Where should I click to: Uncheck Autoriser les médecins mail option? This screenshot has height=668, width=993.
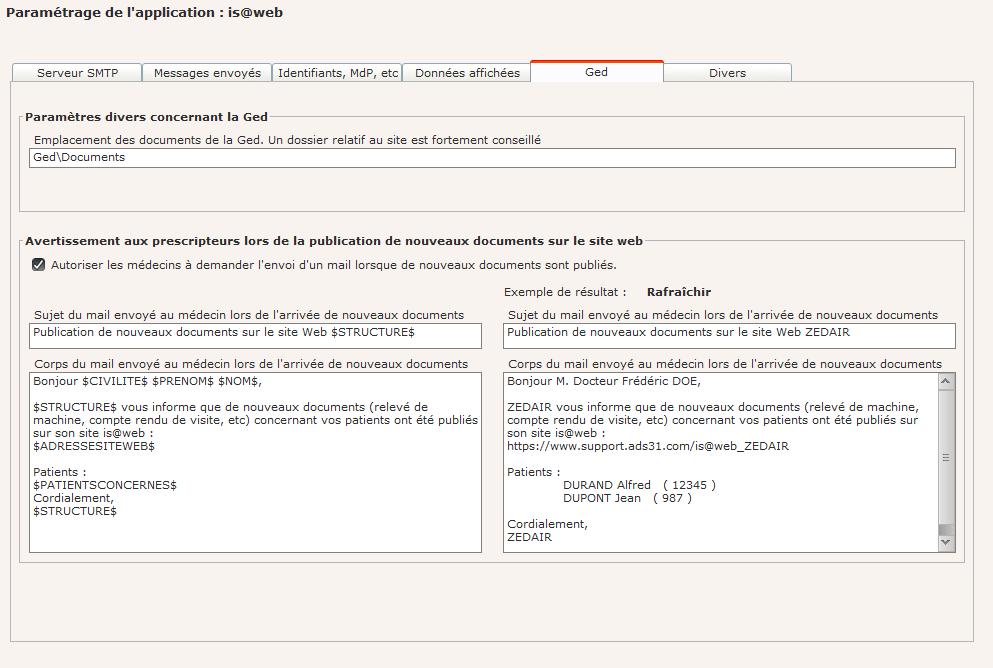pos(39,265)
